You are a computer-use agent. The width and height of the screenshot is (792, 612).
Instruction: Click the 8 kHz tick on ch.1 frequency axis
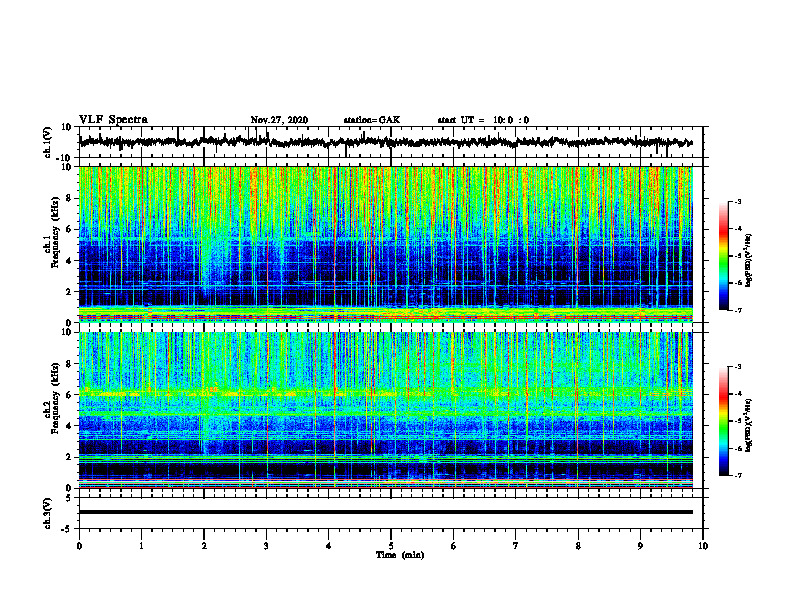point(69,198)
